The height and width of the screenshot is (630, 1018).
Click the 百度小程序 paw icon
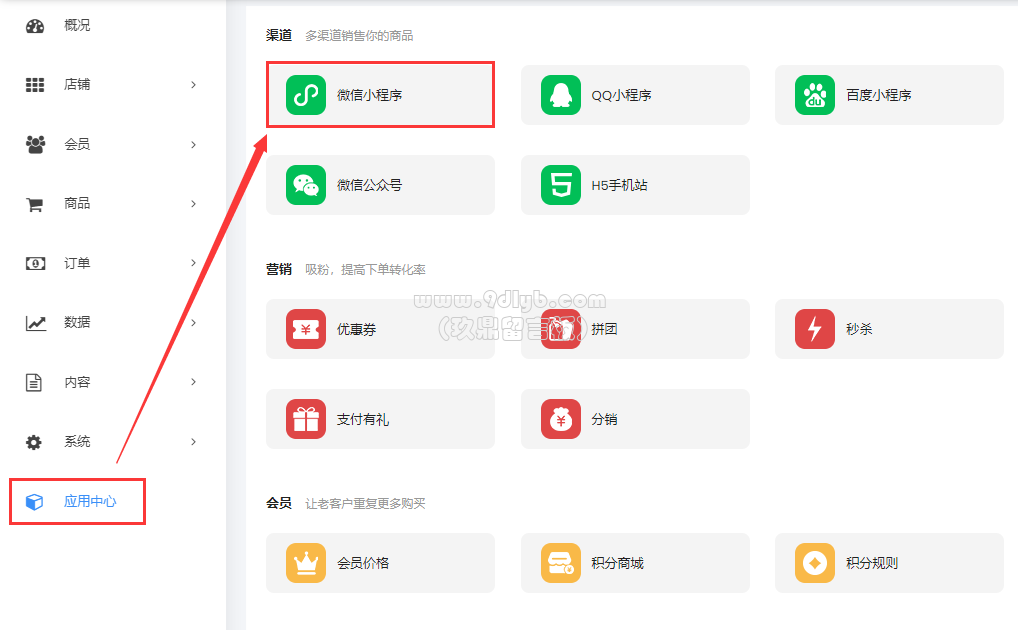(815, 95)
